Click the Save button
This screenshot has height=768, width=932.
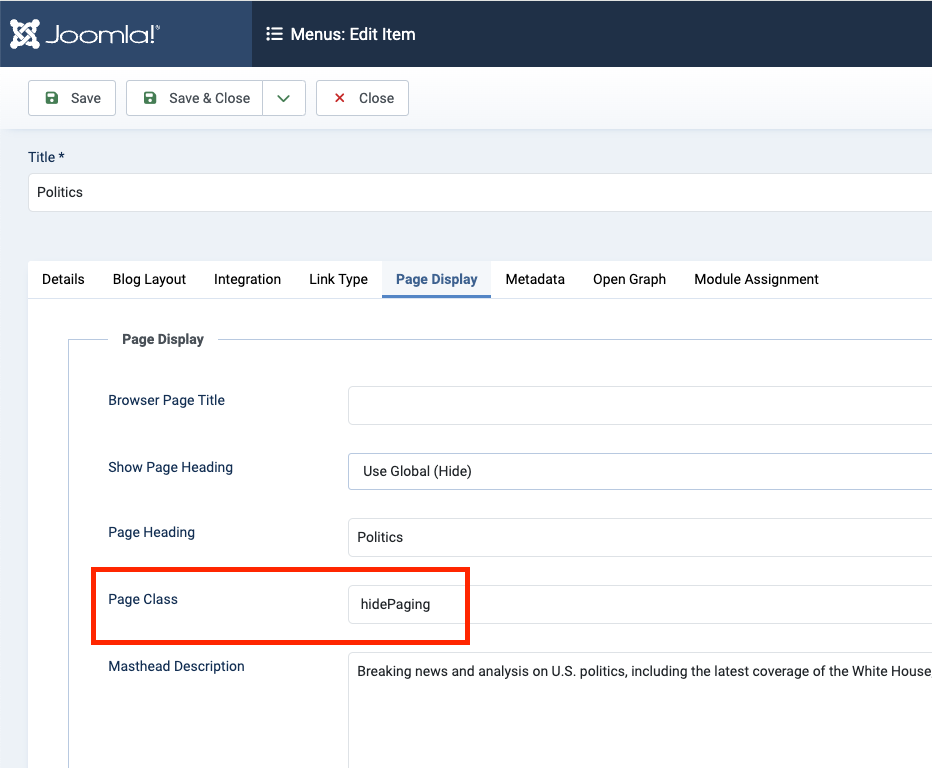pos(72,98)
